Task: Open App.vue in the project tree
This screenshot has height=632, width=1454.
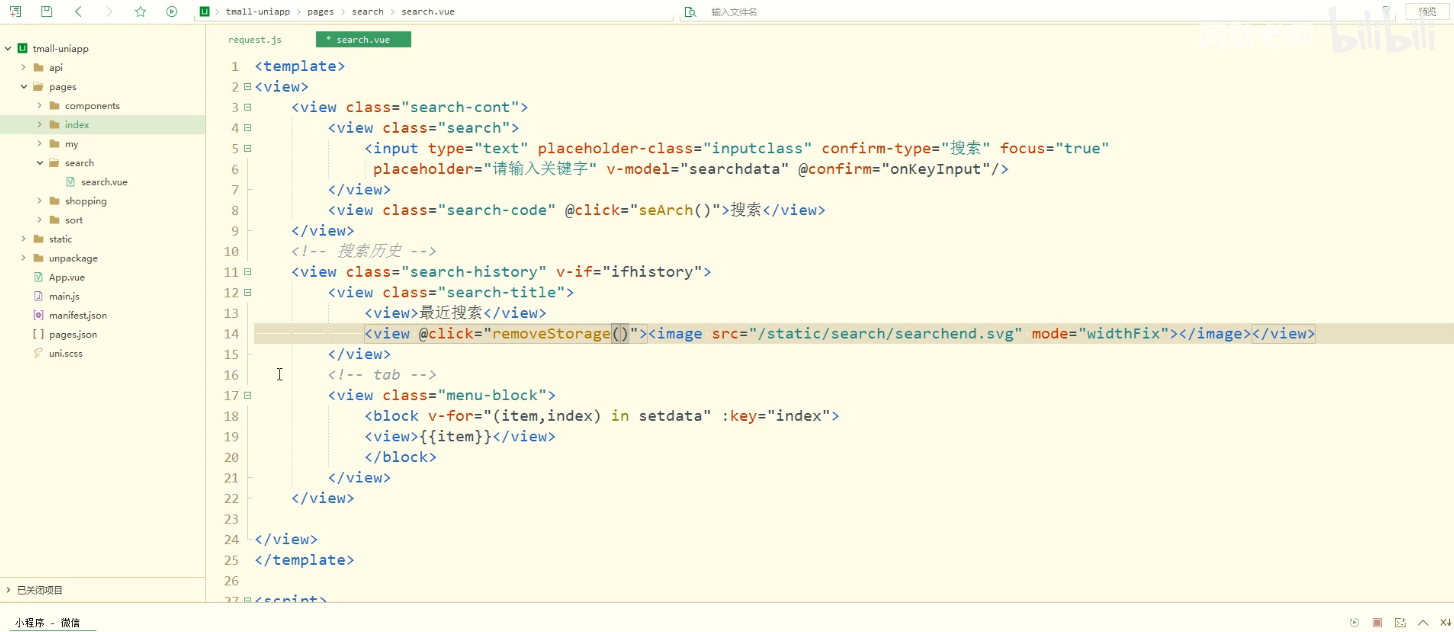Action: point(67,277)
